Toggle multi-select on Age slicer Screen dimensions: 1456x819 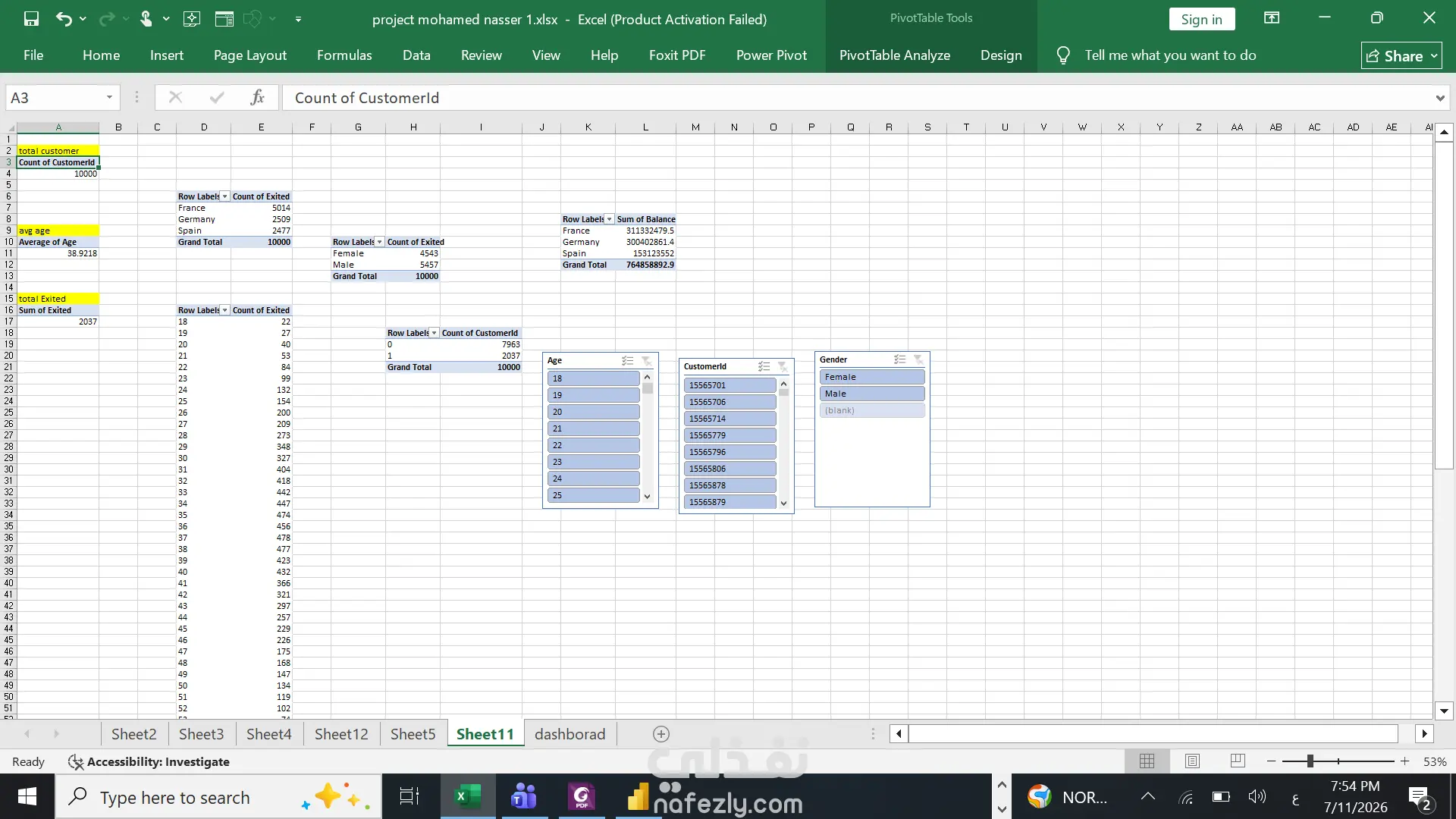[x=628, y=361]
